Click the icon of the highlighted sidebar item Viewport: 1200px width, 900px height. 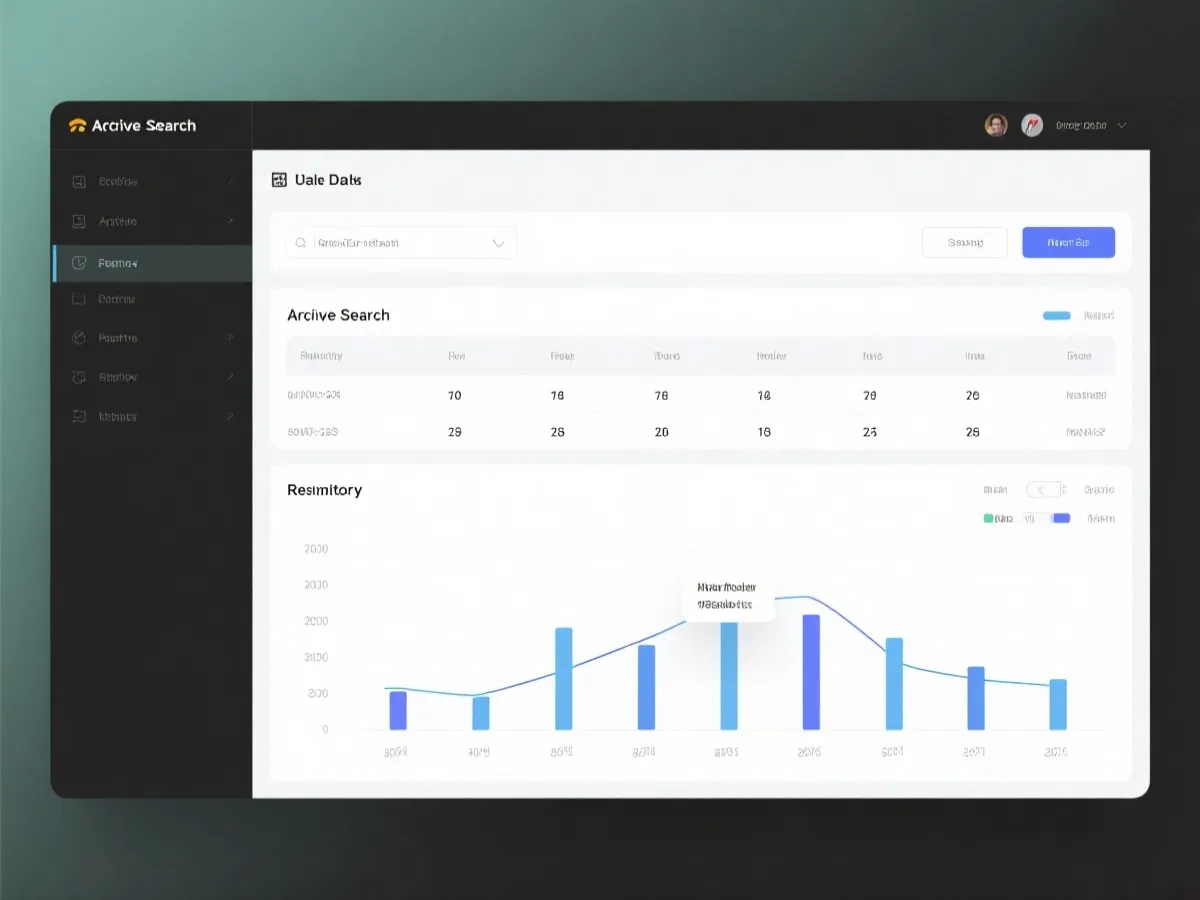pos(79,263)
